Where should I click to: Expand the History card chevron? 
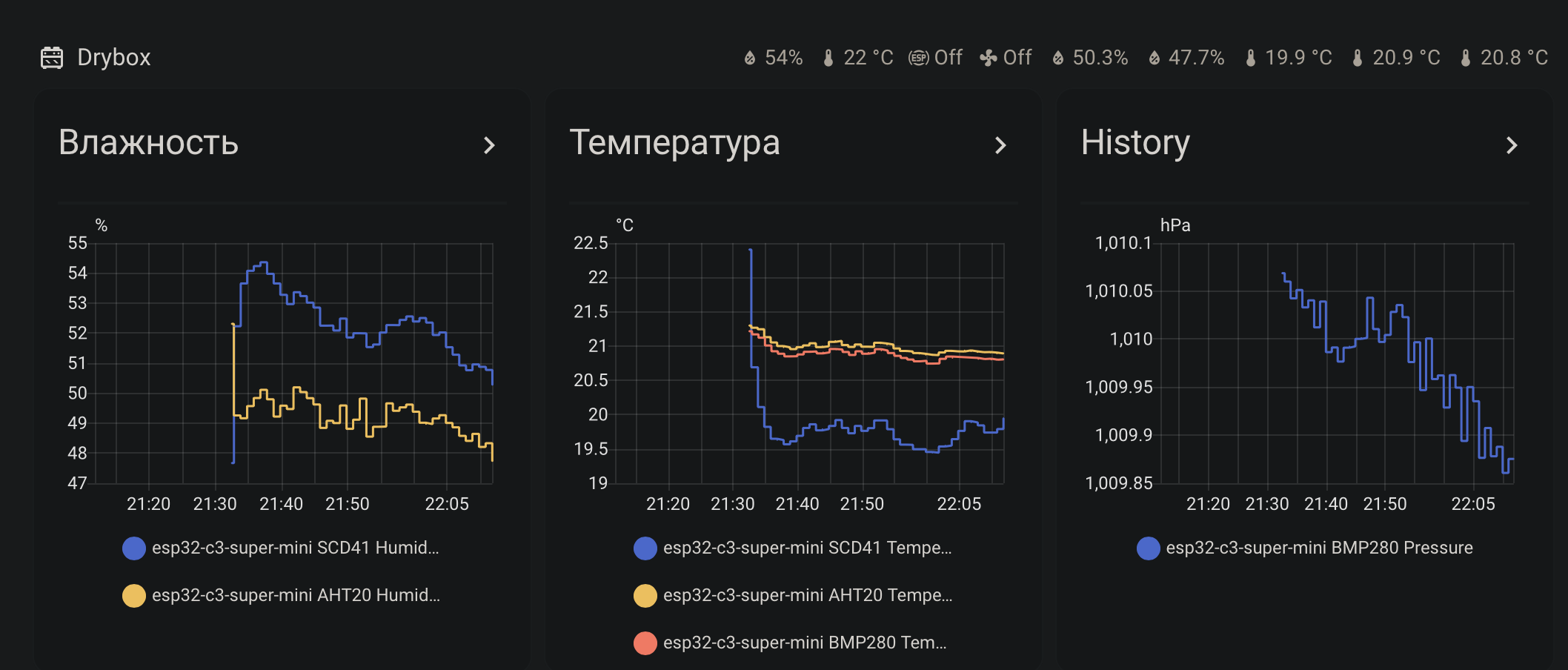pos(1512,145)
